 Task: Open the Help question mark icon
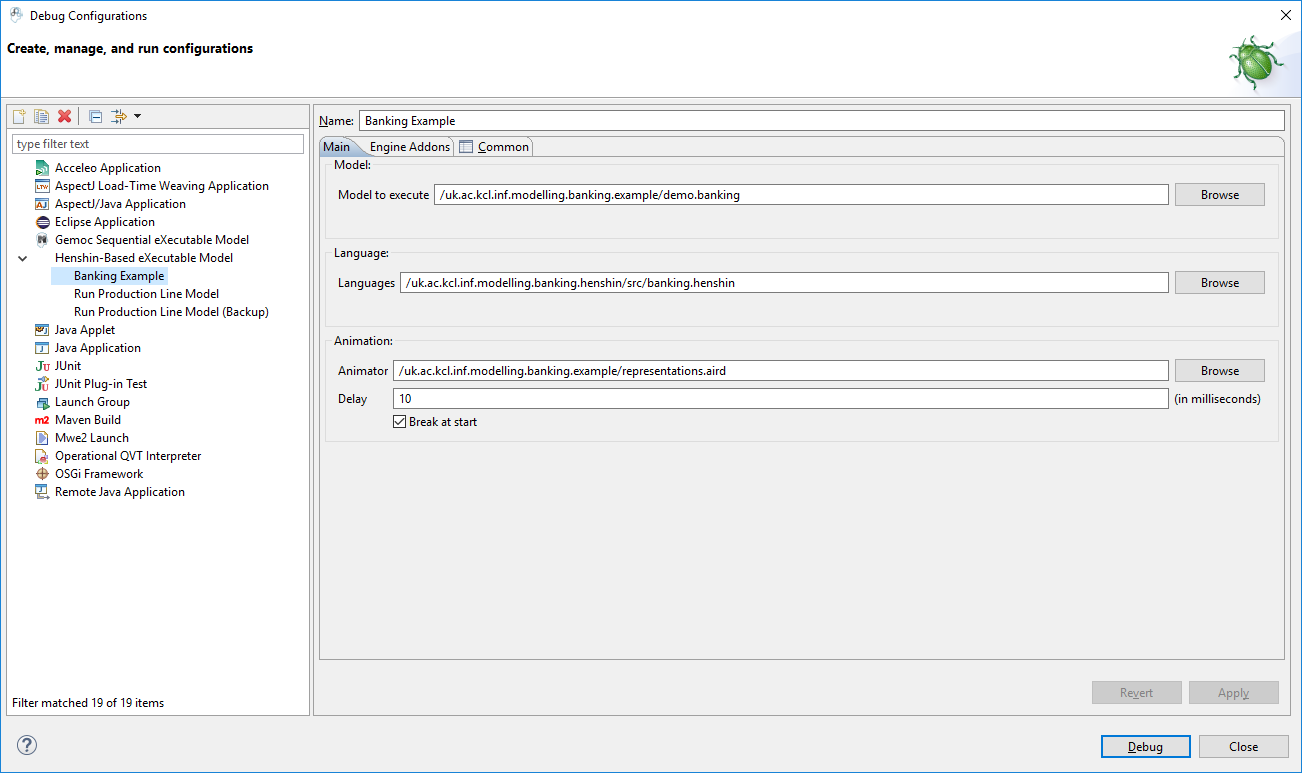pos(27,745)
